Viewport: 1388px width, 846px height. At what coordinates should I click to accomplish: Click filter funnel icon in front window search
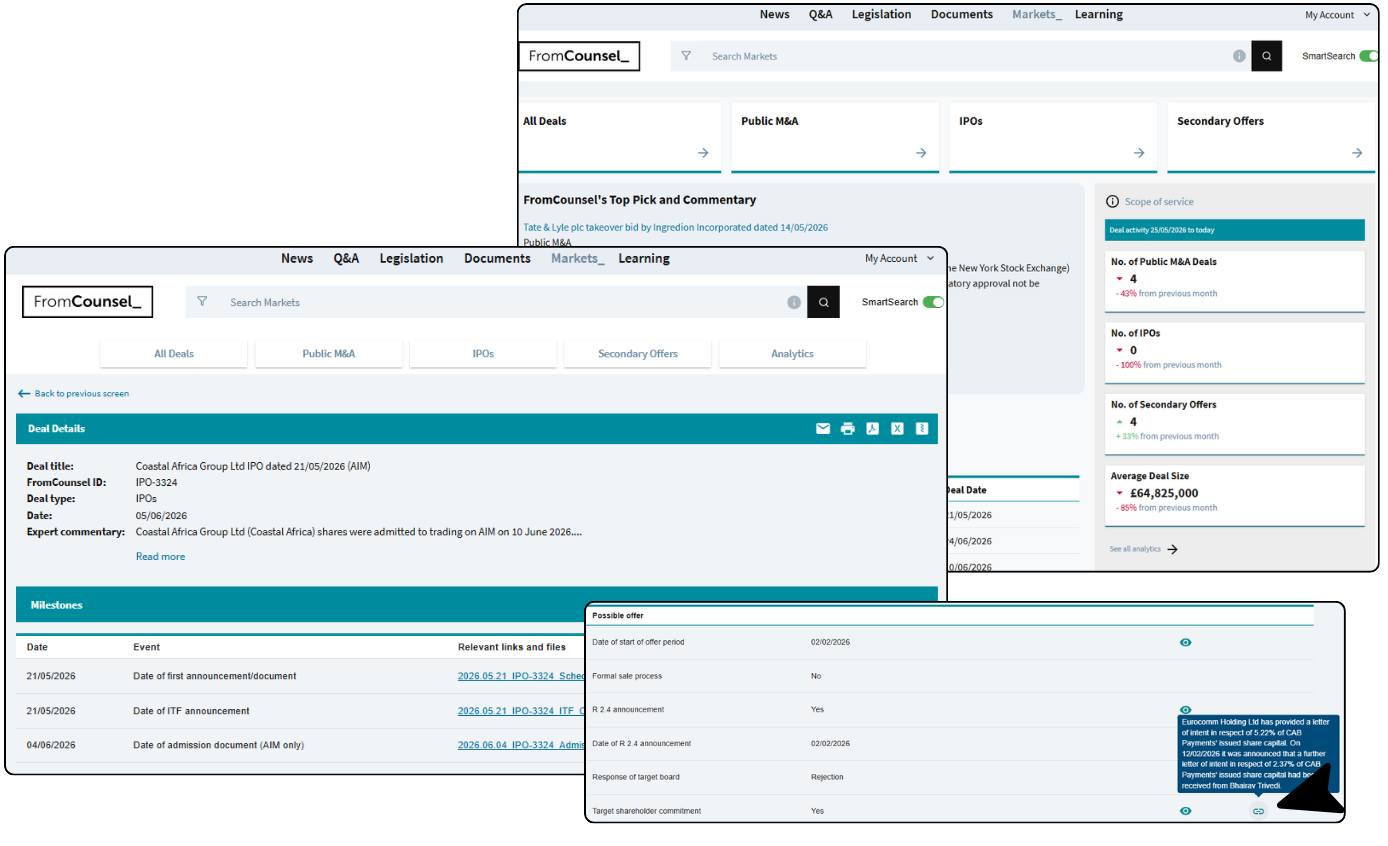(x=203, y=301)
